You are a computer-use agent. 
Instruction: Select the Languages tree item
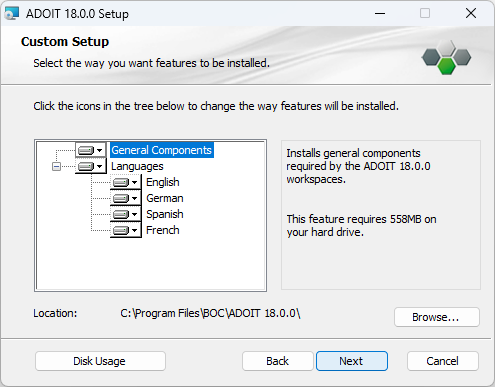pyautogui.click(x=137, y=166)
